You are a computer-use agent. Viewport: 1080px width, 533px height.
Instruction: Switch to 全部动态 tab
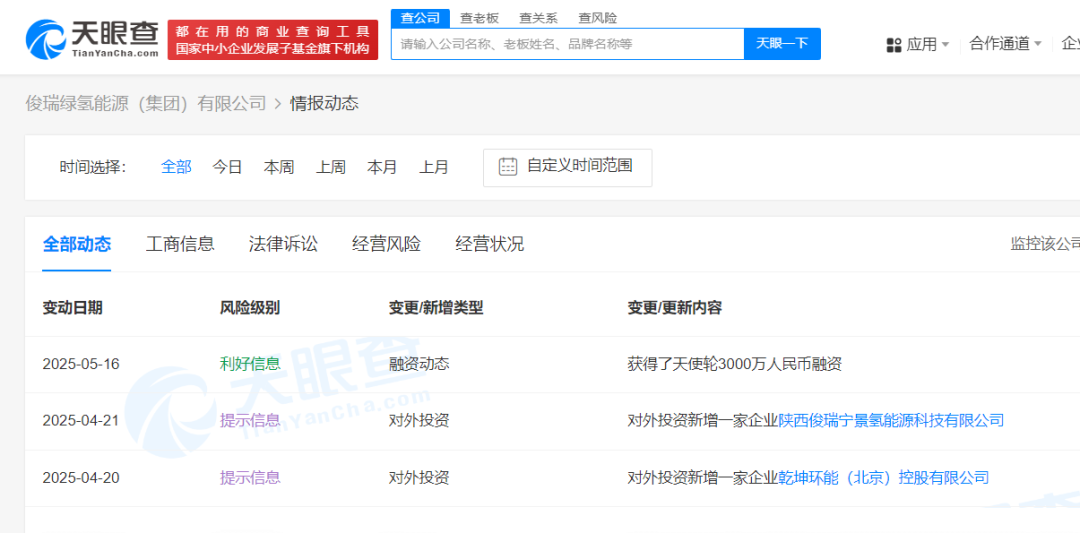(x=76, y=244)
